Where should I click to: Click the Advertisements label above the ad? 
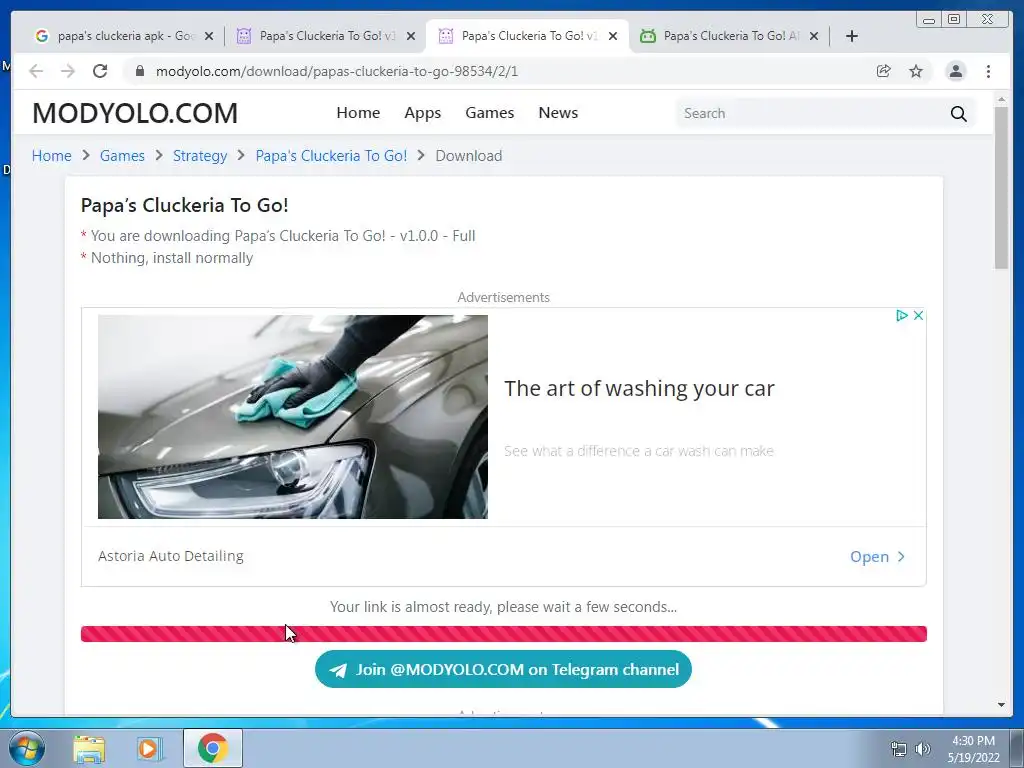click(x=503, y=297)
